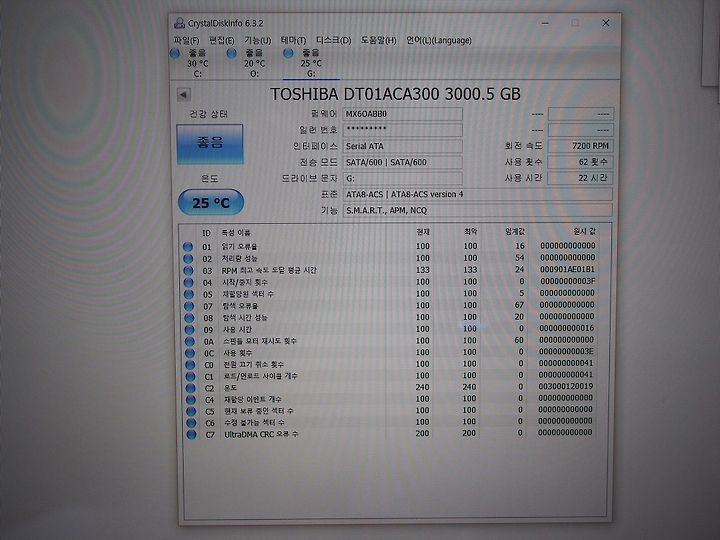Close the CrystalDiskInfo window
The height and width of the screenshot is (540, 720).
pyautogui.click(x=606, y=23)
